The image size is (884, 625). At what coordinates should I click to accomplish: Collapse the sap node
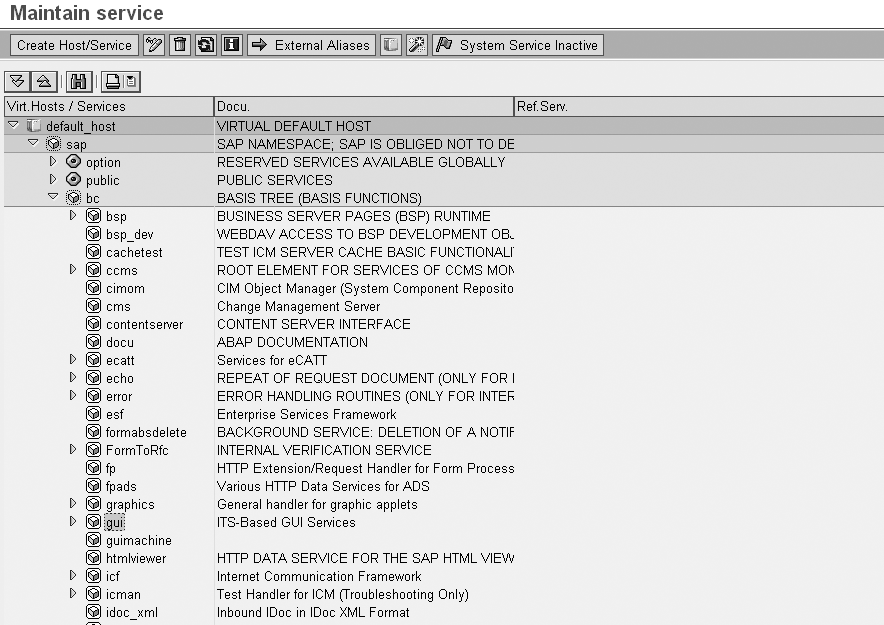click(33, 143)
